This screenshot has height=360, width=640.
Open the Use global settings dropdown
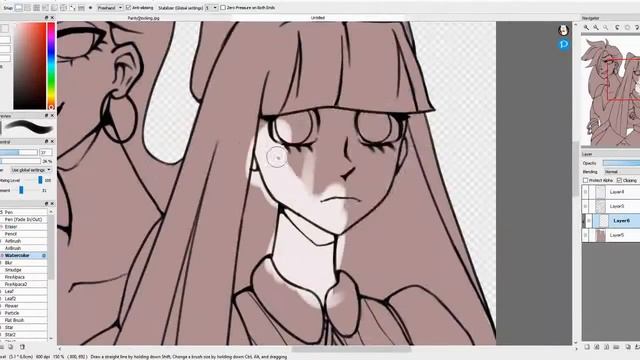31,170
